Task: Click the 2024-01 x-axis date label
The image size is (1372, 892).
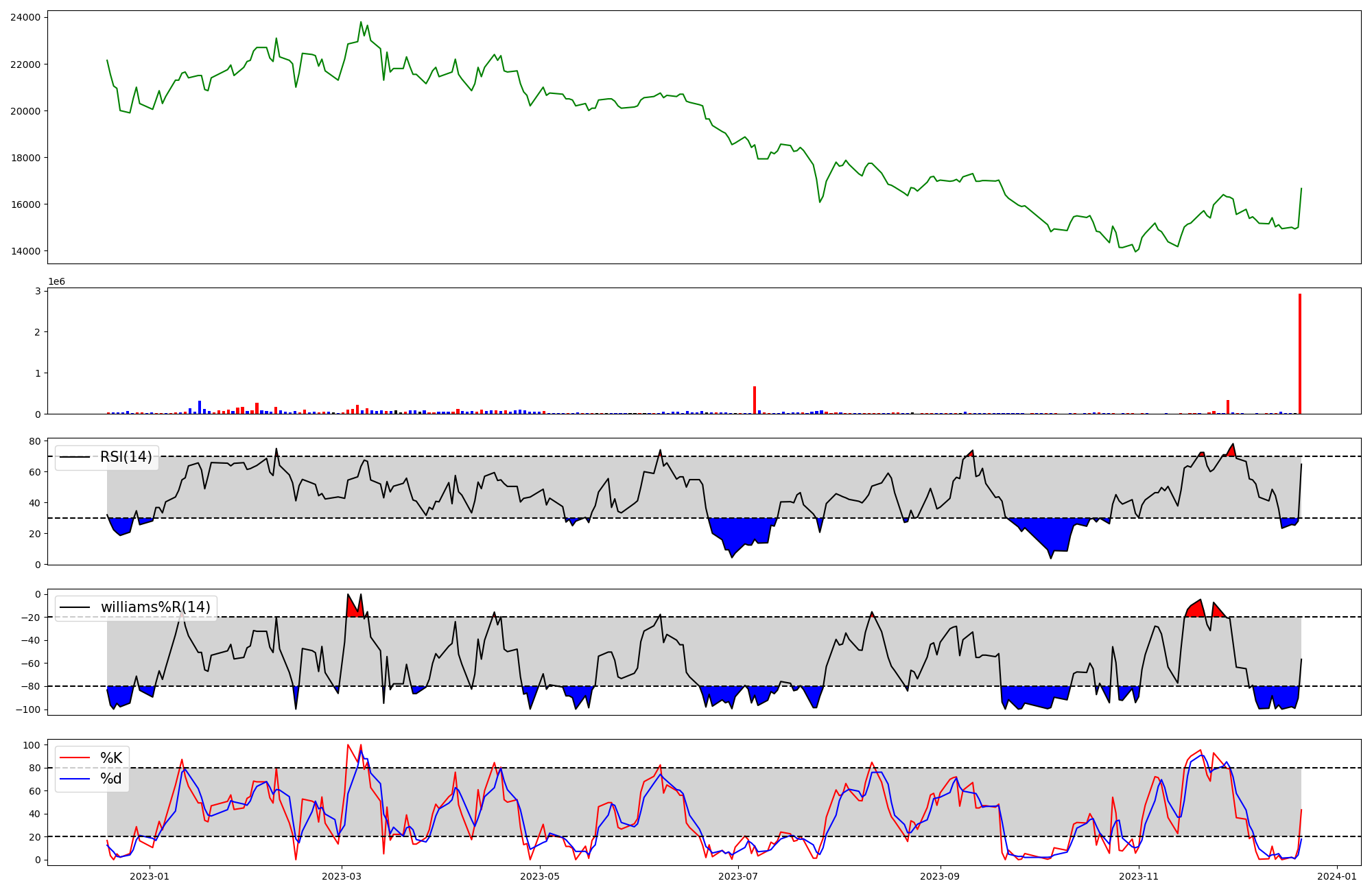Action: click(1338, 876)
